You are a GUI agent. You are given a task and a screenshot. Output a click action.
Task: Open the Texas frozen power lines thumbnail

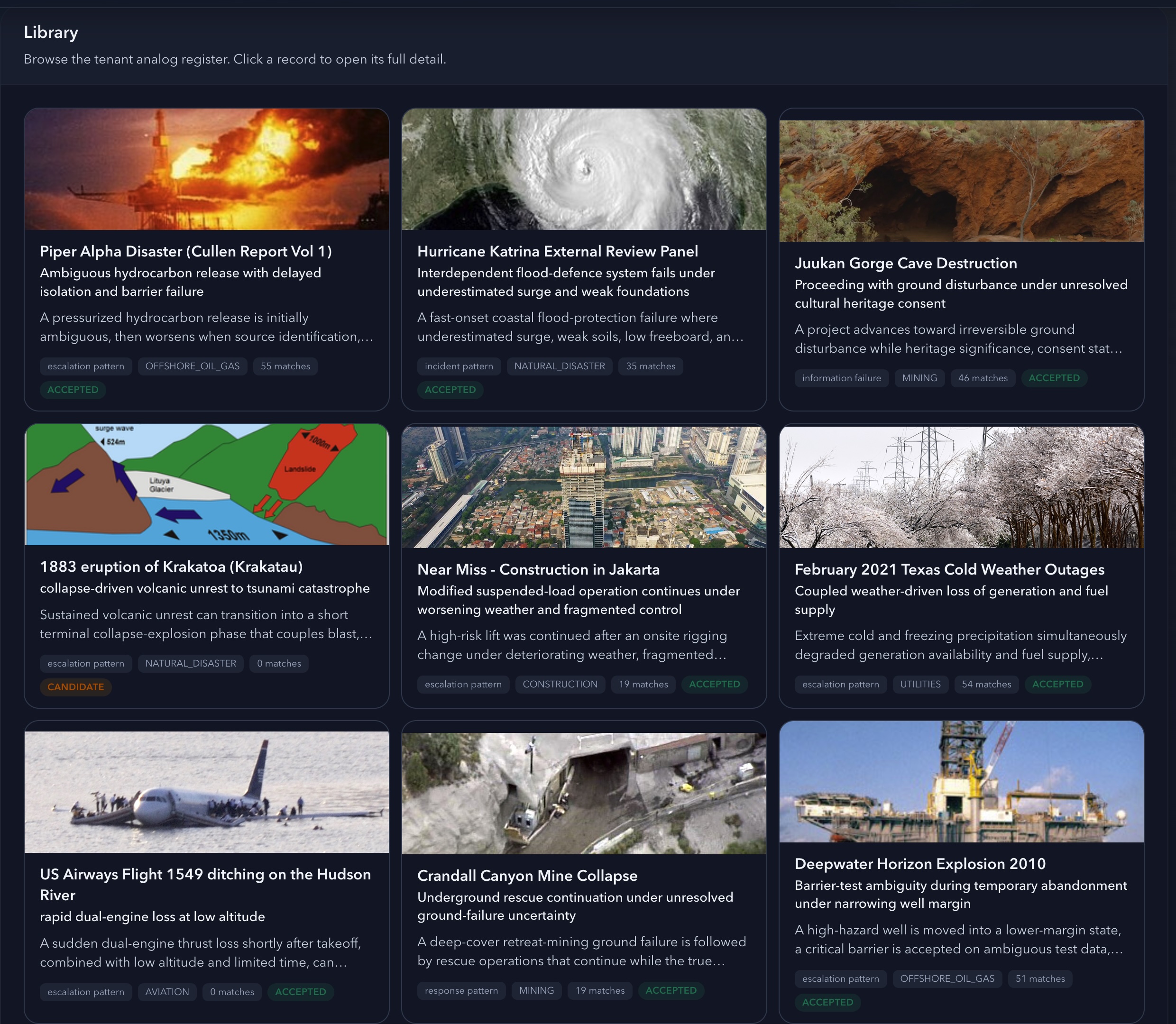coord(961,487)
